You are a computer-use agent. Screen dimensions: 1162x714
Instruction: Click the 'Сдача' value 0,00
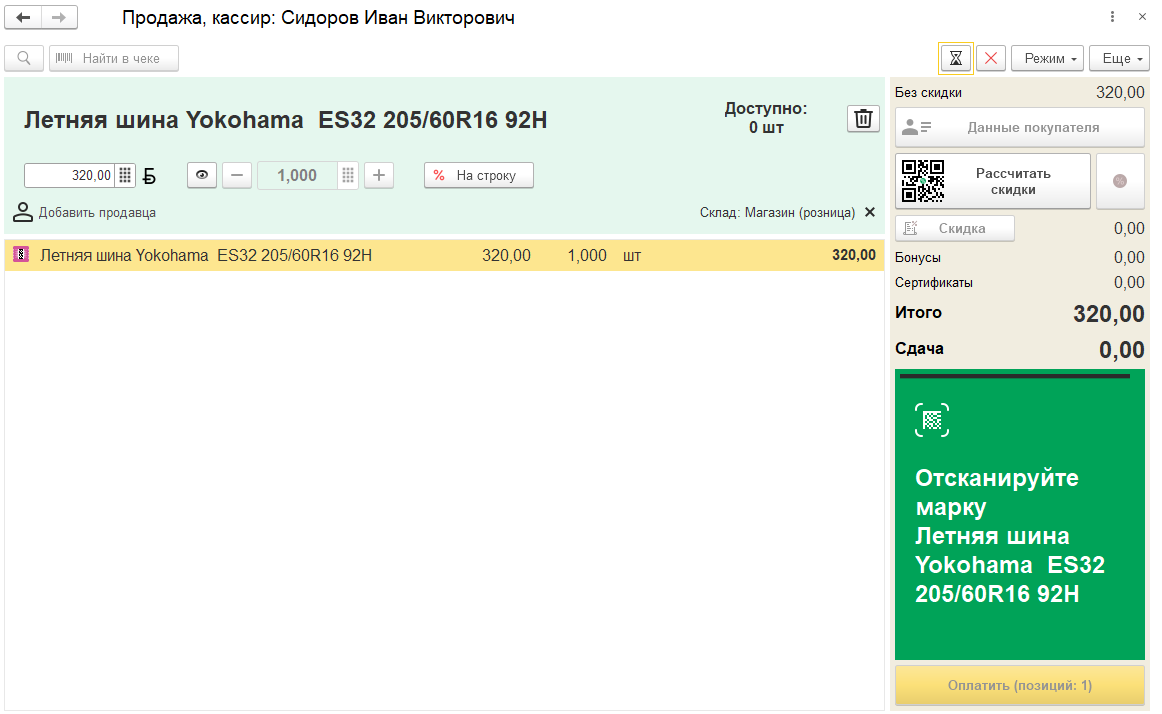(1121, 350)
